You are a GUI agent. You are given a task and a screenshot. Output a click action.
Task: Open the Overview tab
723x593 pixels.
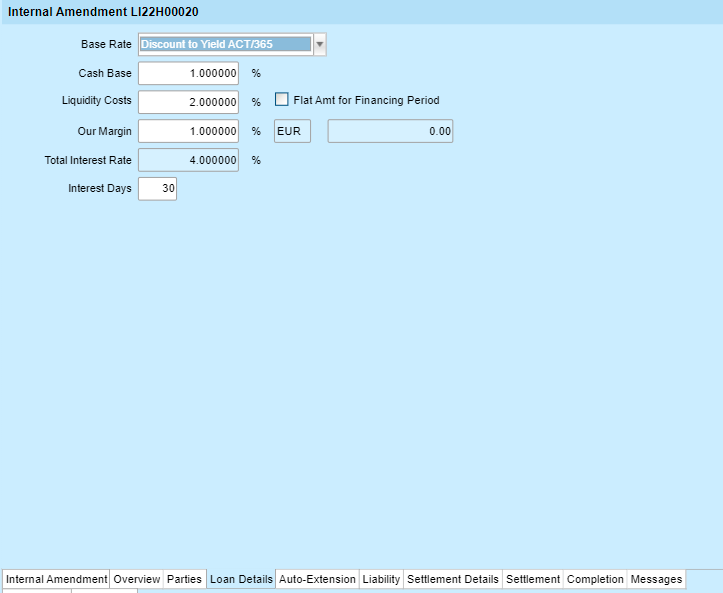coord(136,579)
